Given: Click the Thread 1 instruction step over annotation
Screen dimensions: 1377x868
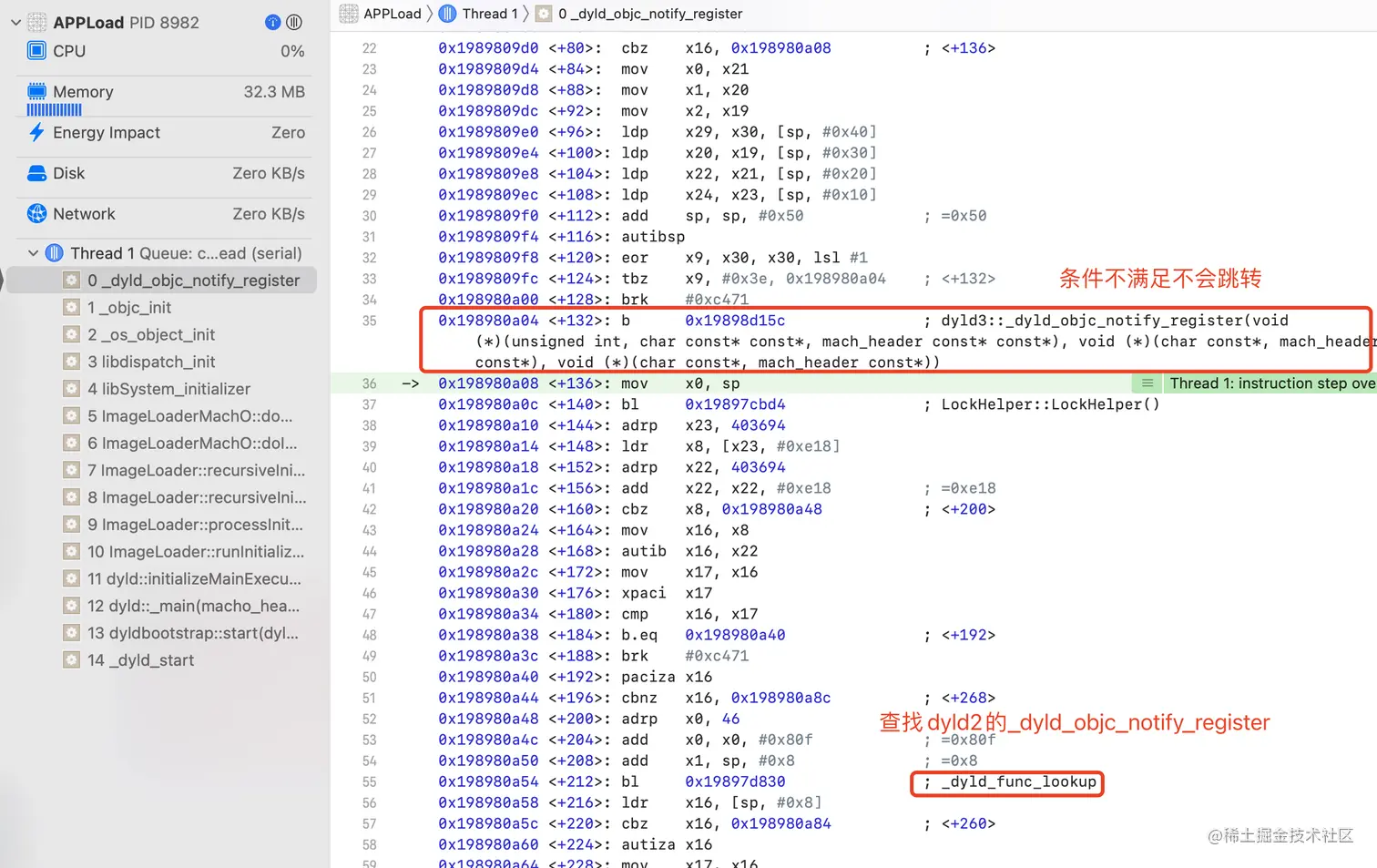Looking at the screenshot, I should (1272, 383).
